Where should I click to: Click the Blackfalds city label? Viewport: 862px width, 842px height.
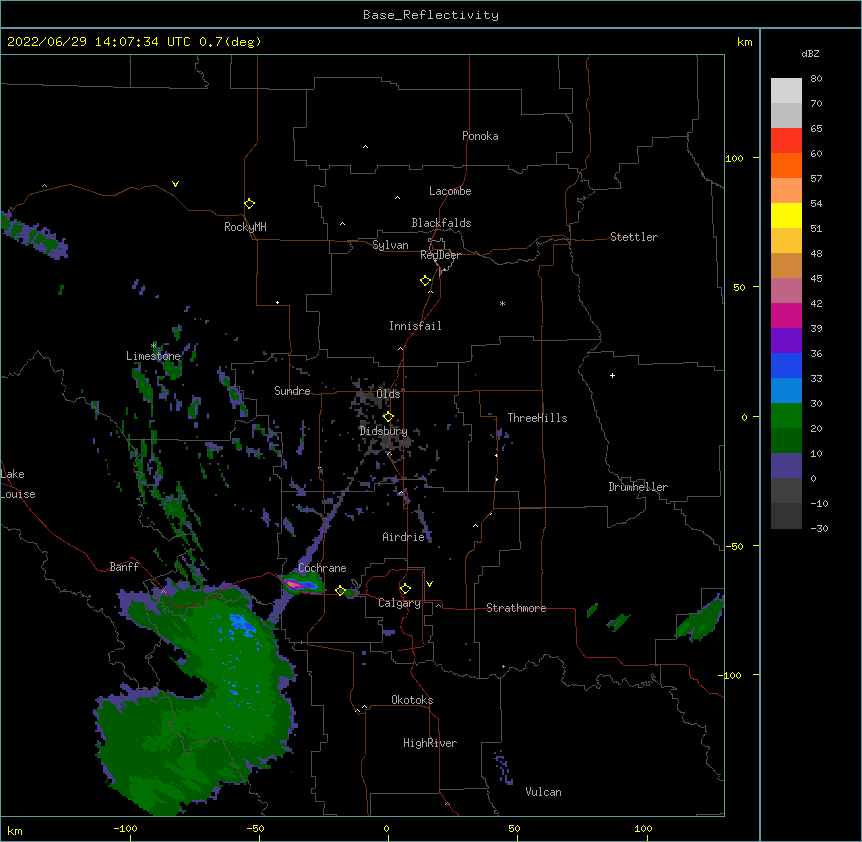point(441,223)
